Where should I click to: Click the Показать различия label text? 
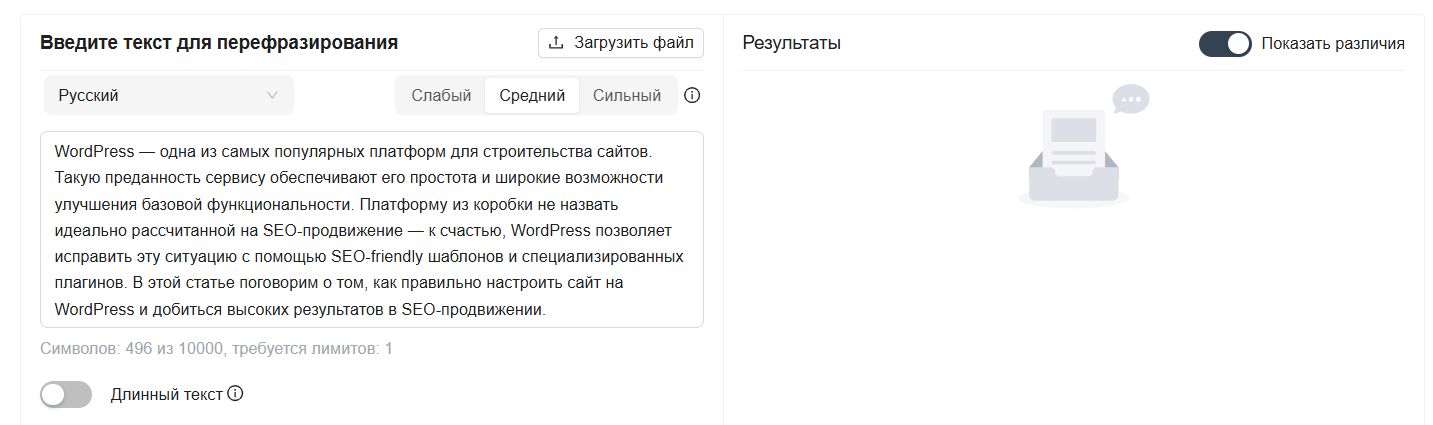point(1332,44)
